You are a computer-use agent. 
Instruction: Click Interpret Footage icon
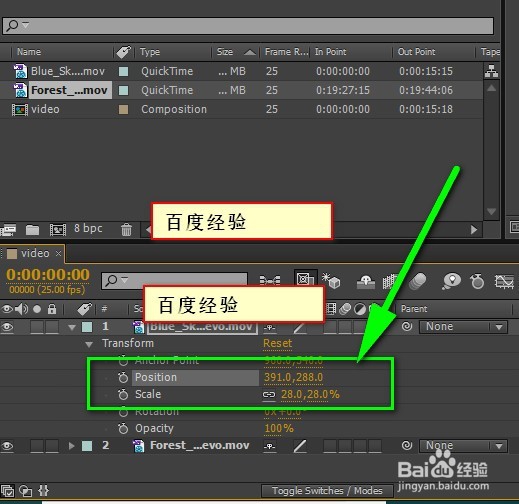tap(8, 229)
